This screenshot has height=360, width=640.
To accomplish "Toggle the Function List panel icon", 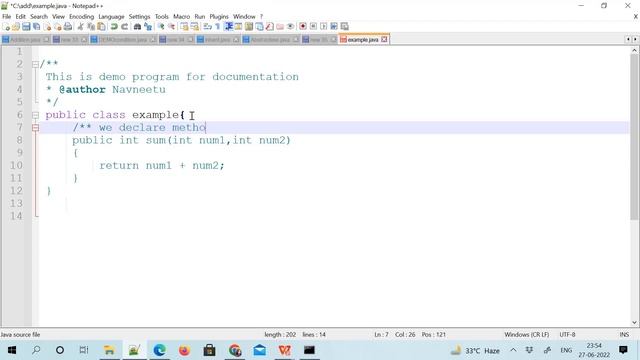I will click(x=269, y=27).
